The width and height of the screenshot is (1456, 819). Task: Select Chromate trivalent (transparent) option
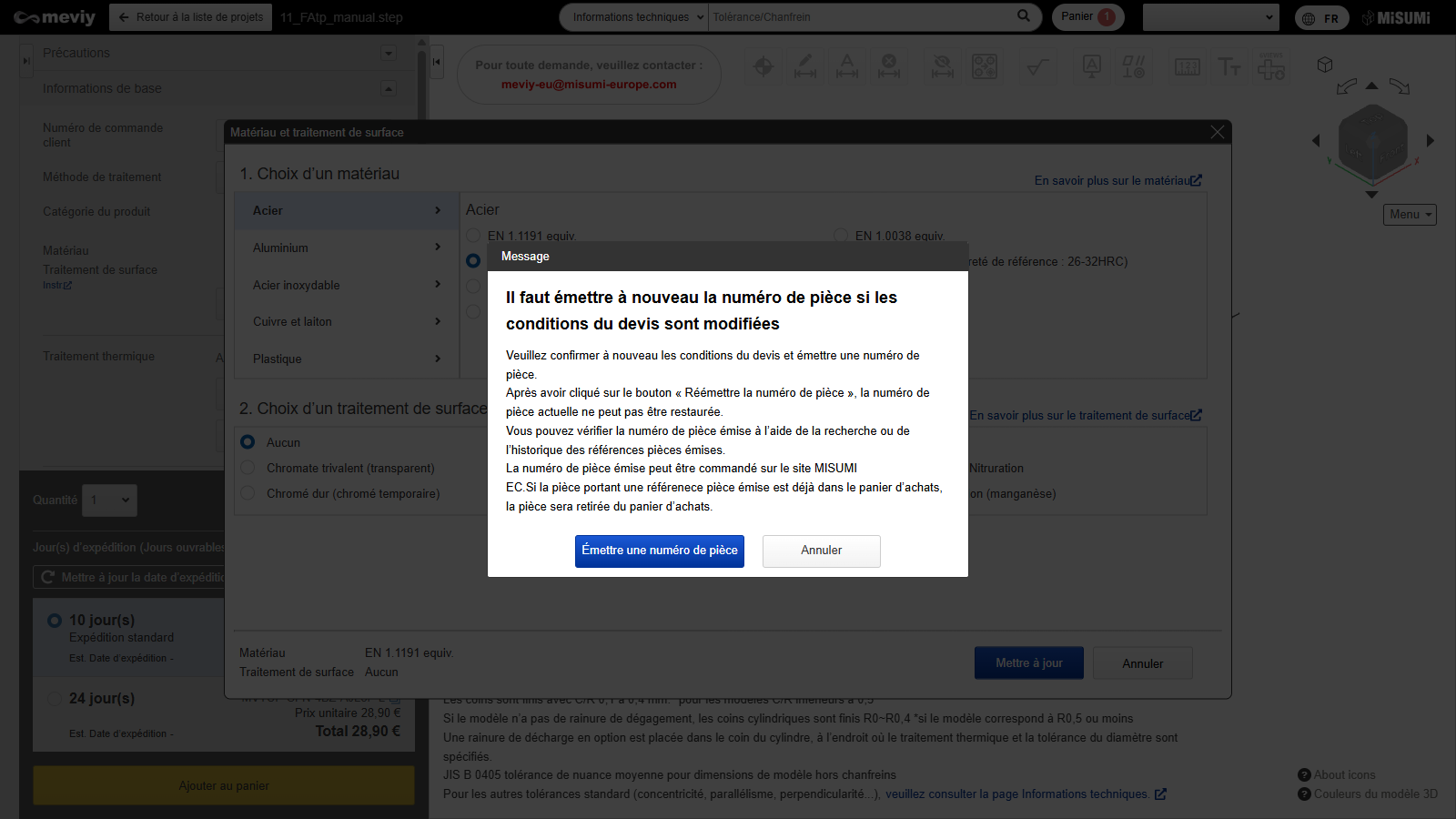click(248, 468)
